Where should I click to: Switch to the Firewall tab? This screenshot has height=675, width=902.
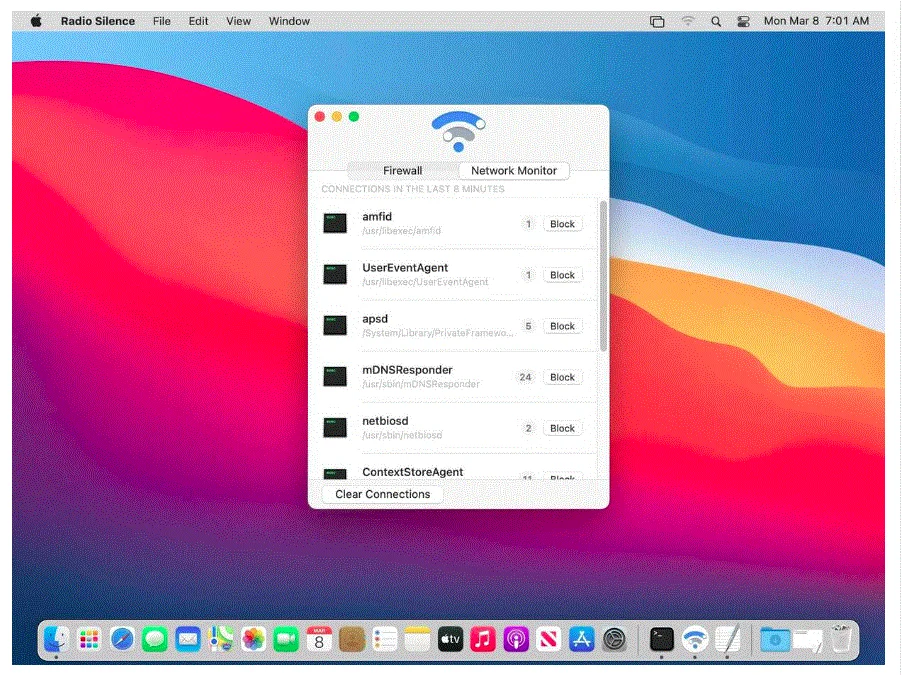click(403, 171)
